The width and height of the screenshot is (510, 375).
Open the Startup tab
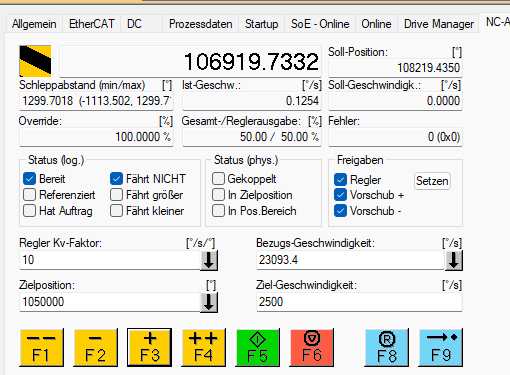[262, 24]
